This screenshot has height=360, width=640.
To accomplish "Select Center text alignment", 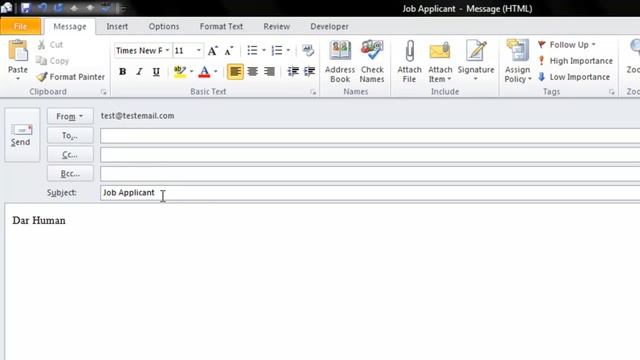I will point(253,72).
